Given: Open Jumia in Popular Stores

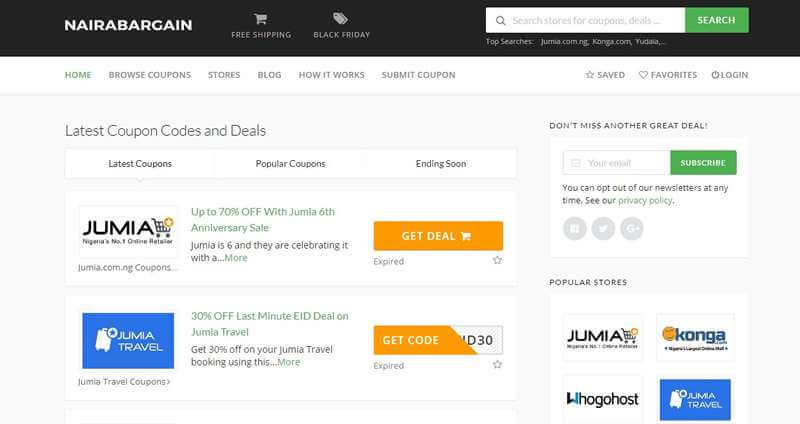Looking at the screenshot, I should tap(603, 338).
